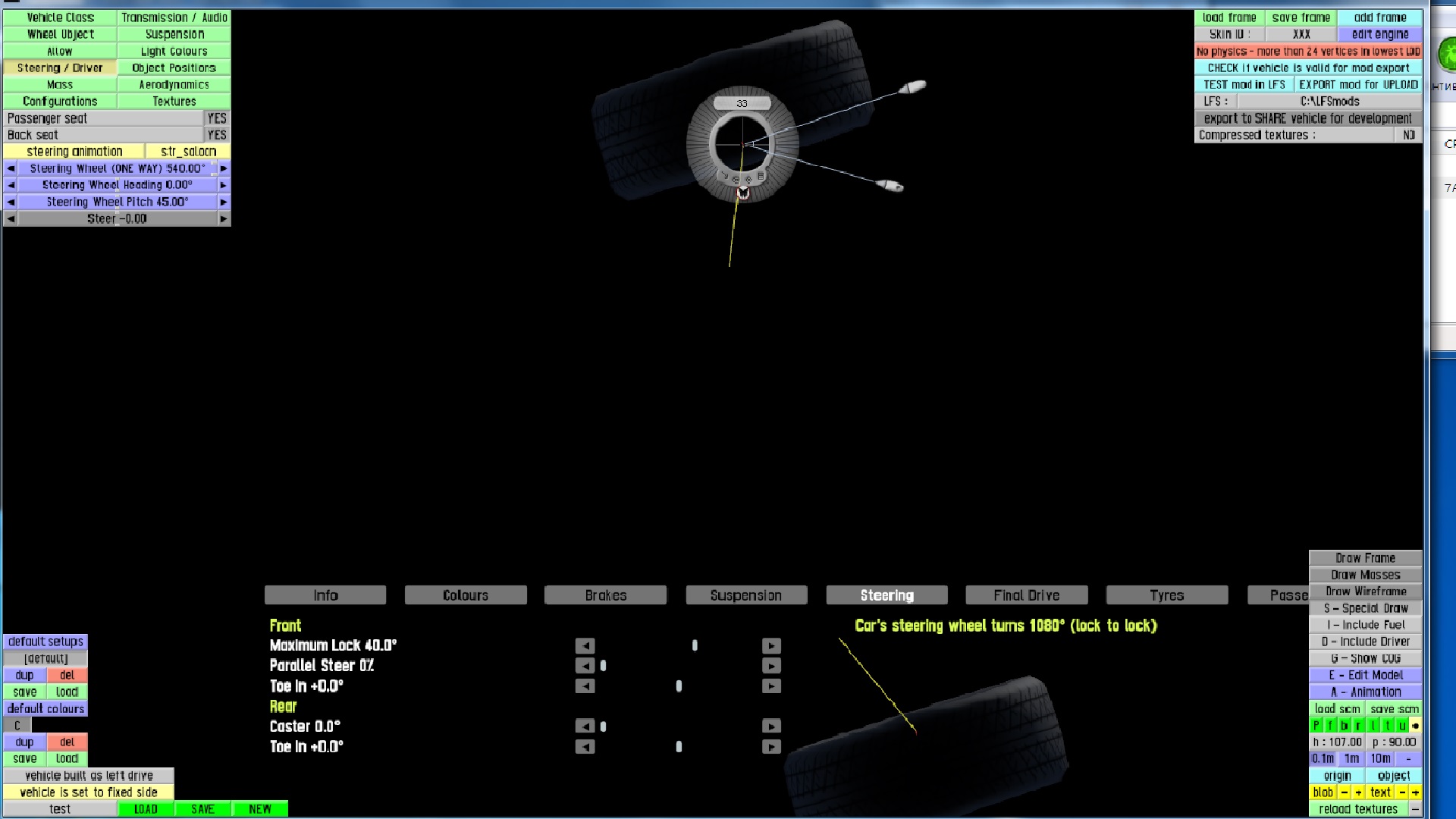Increase the Steer value with right arrow
This screenshot has height=819, width=1456.
point(223,218)
